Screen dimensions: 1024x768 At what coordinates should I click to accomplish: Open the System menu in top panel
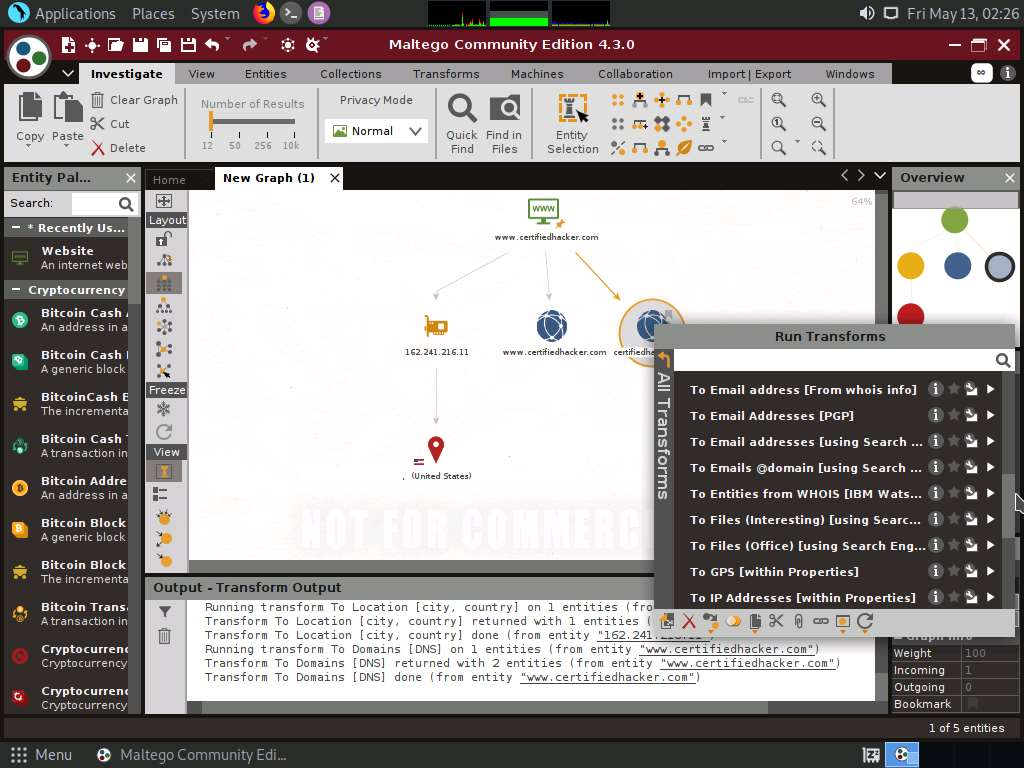(215, 14)
